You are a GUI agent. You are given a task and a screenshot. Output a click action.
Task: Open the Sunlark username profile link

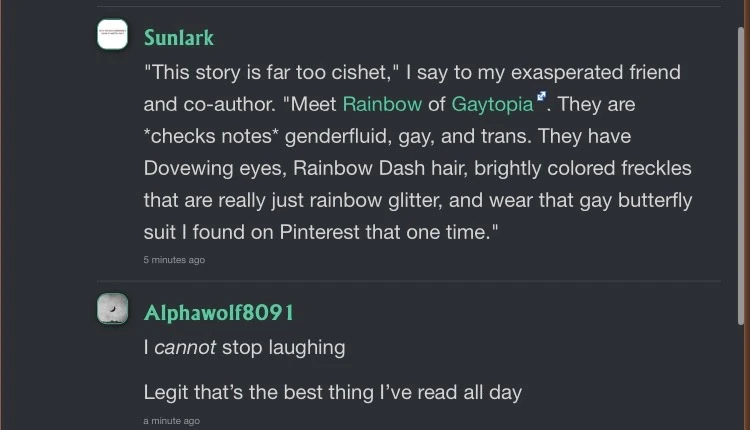click(x=179, y=38)
